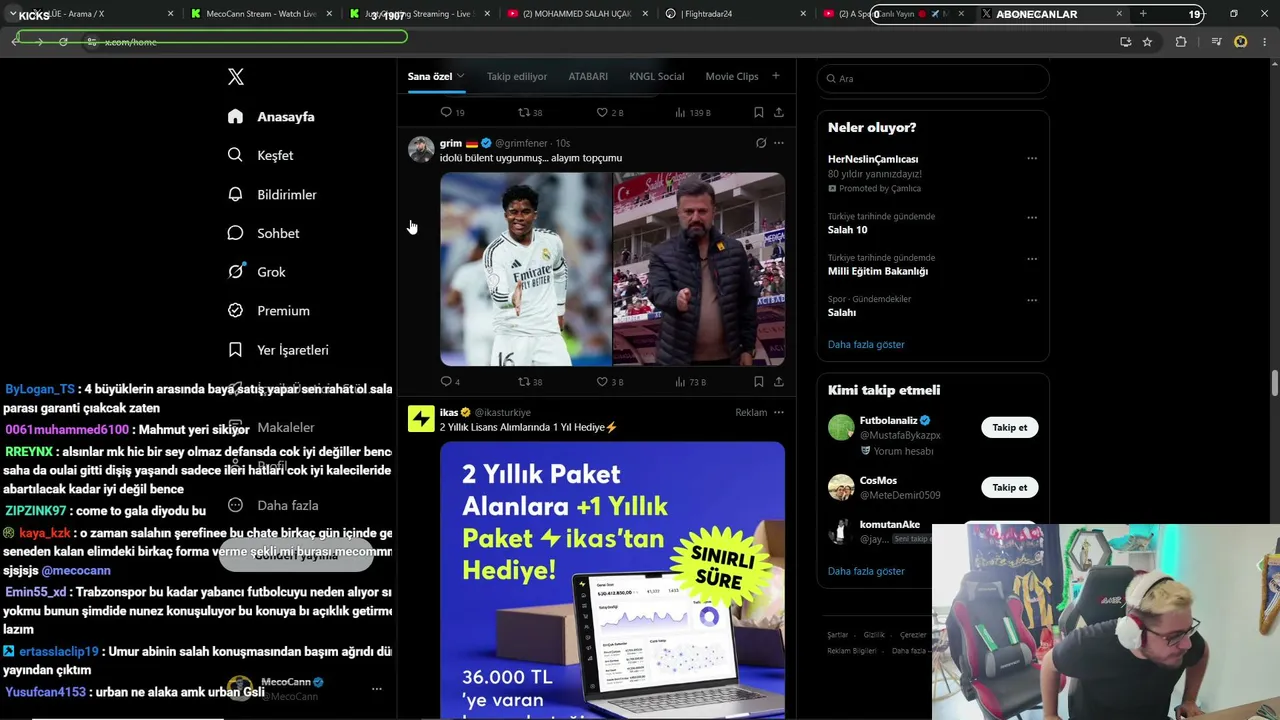
Task: Open the CosMos suggested profile name
Action: (878, 481)
